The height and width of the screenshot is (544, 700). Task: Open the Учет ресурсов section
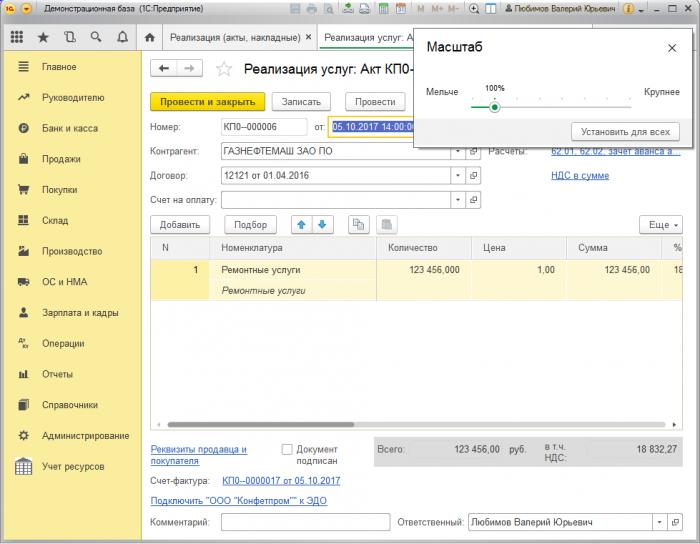pos(72,466)
